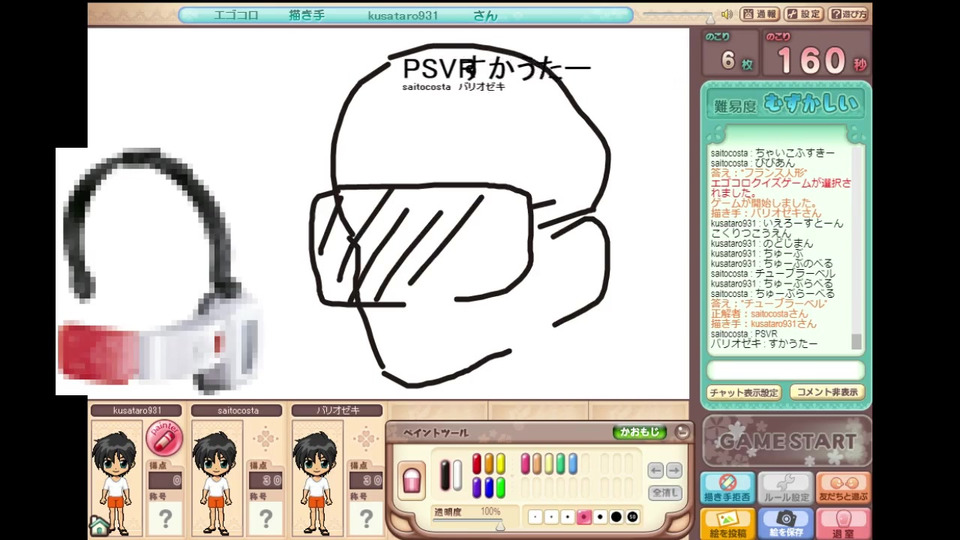Image resolution: width=960 pixels, height=540 pixels.
Task: Mute sound with the speaker icon
Action: [x=727, y=14]
